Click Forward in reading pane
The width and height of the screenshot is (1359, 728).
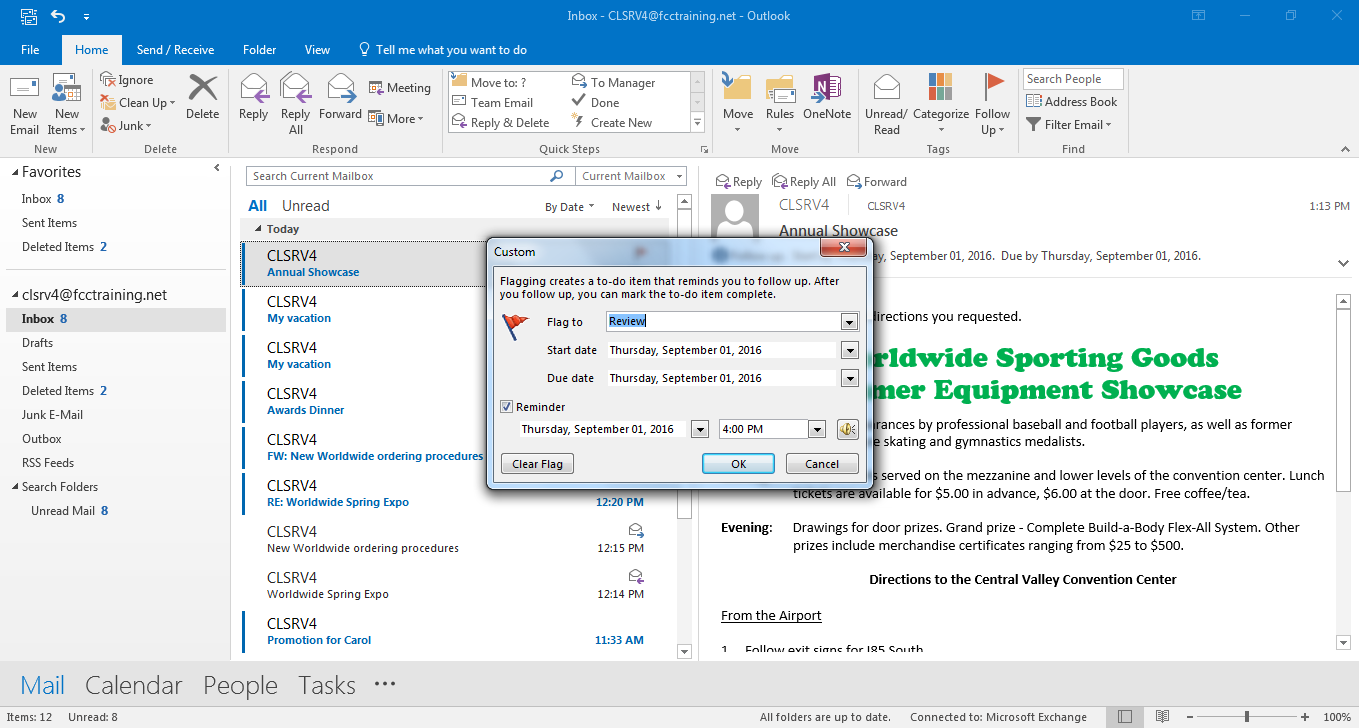tap(877, 182)
